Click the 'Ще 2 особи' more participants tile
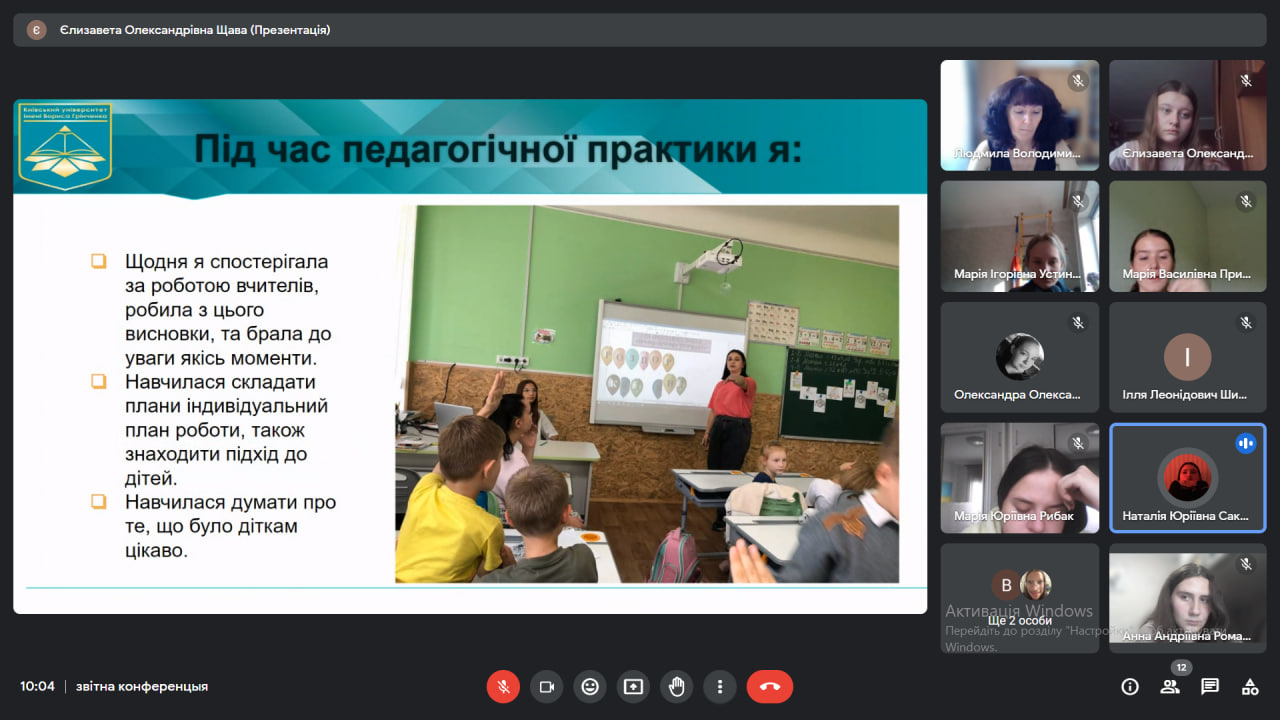This screenshot has width=1280, height=720. 1019,598
